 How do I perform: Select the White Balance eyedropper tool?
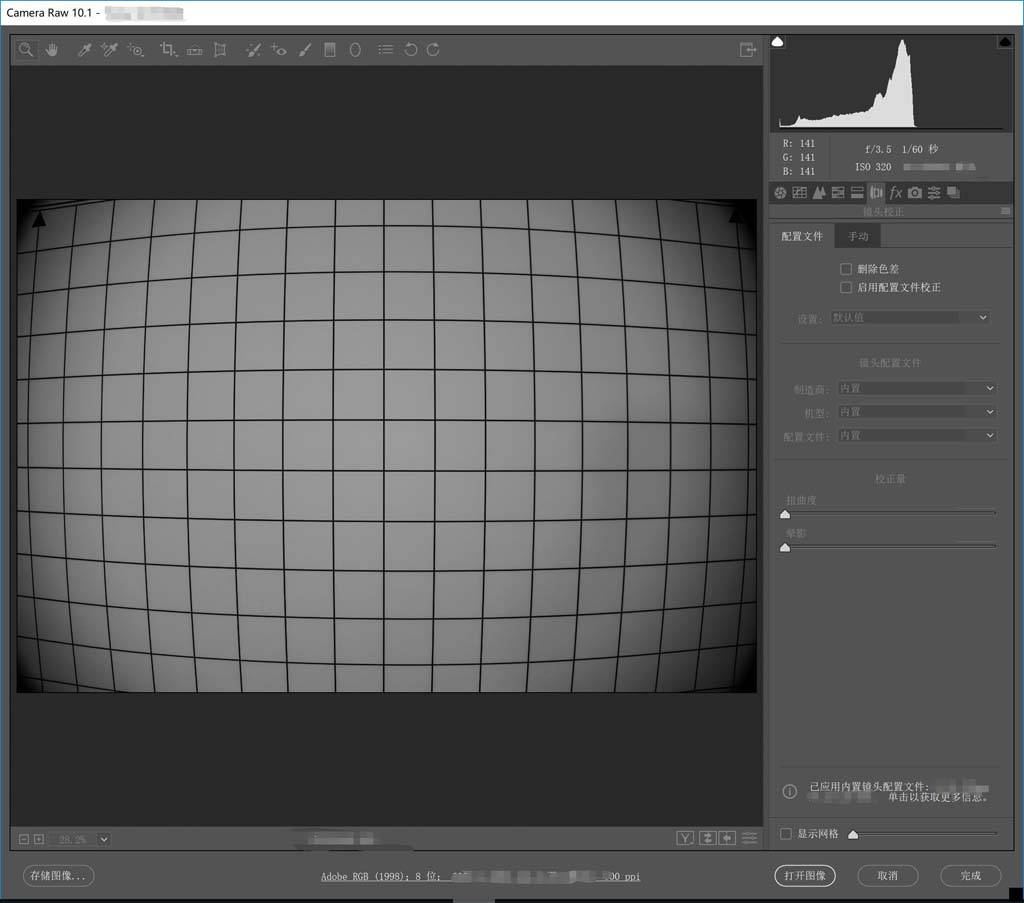tap(86, 49)
